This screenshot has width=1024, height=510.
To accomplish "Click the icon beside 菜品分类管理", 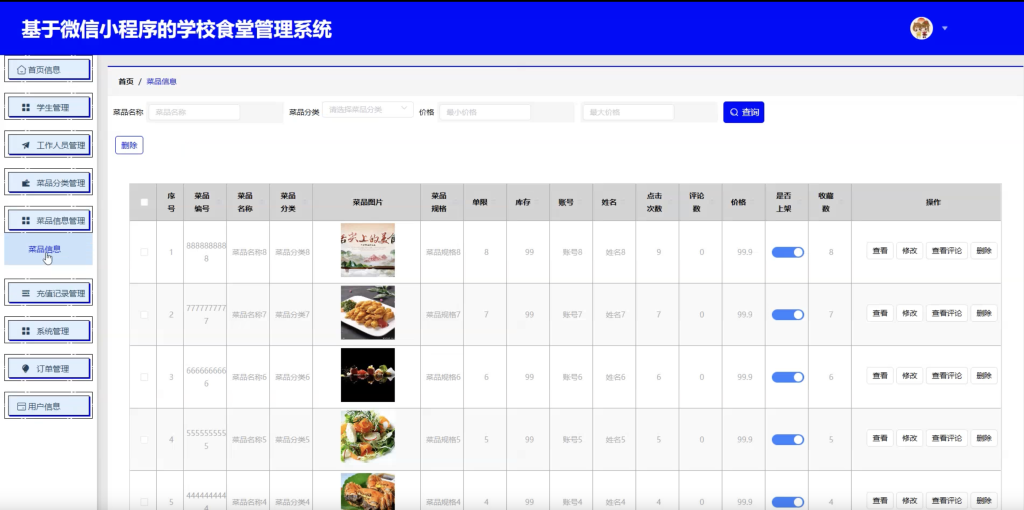I will tap(26, 183).
